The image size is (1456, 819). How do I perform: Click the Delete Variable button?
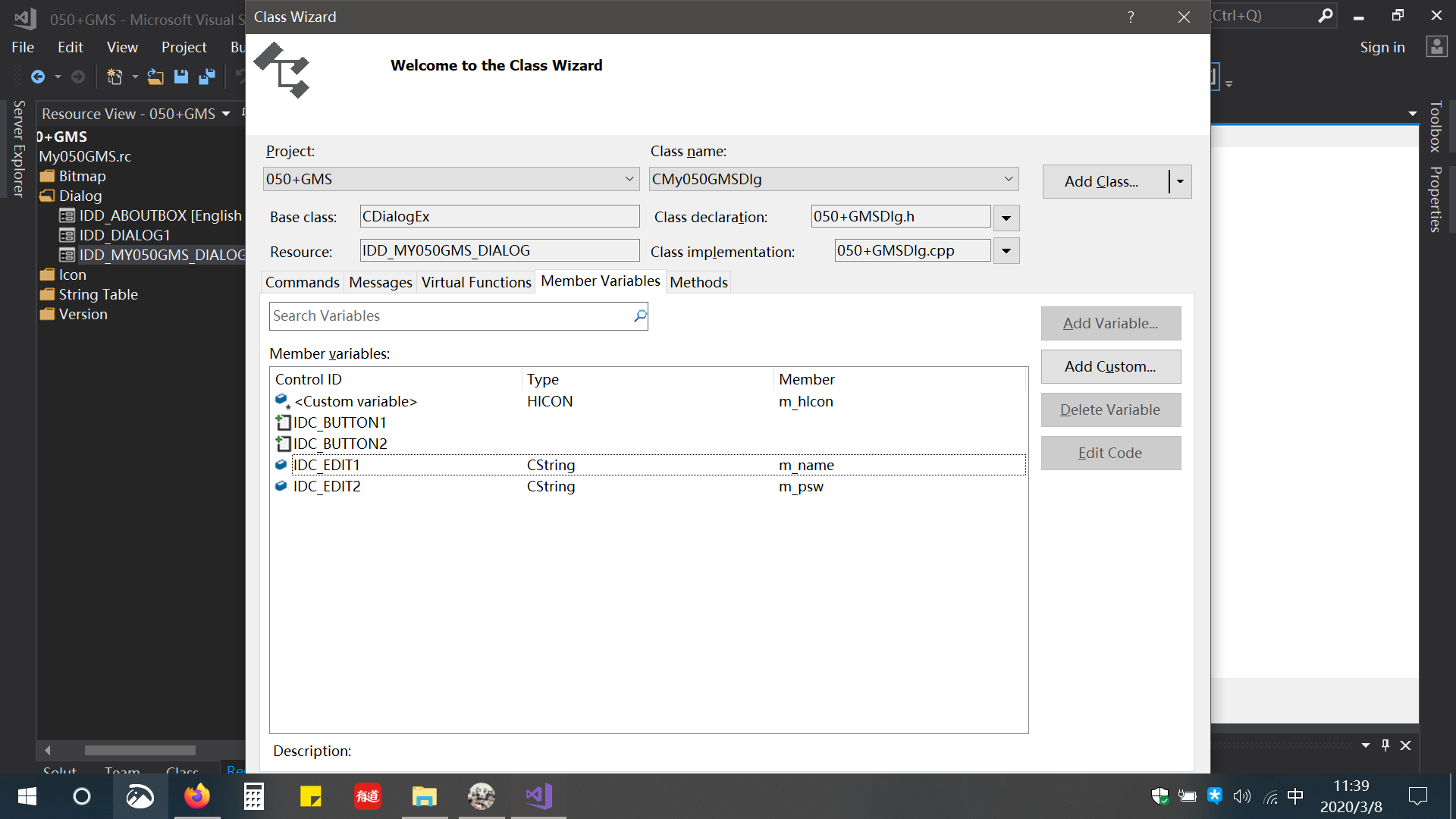point(1110,409)
